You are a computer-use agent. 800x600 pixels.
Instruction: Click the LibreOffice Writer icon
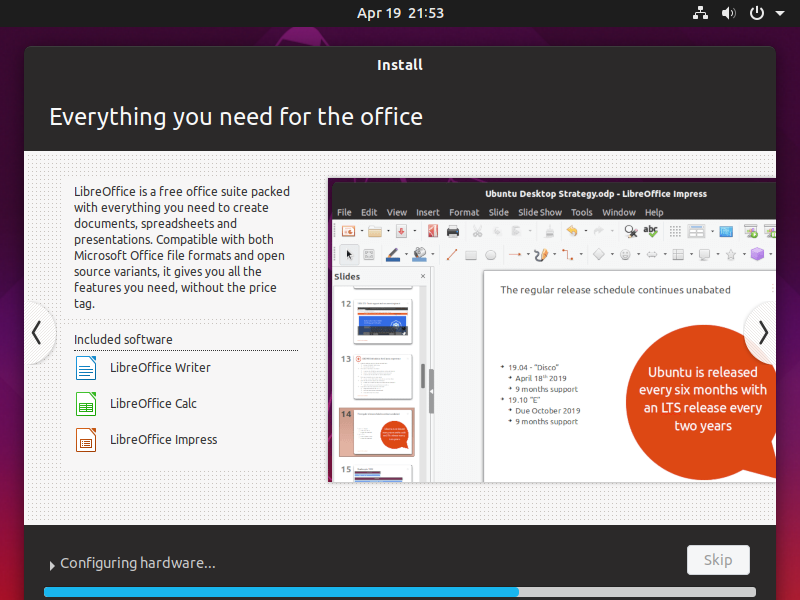point(86,368)
